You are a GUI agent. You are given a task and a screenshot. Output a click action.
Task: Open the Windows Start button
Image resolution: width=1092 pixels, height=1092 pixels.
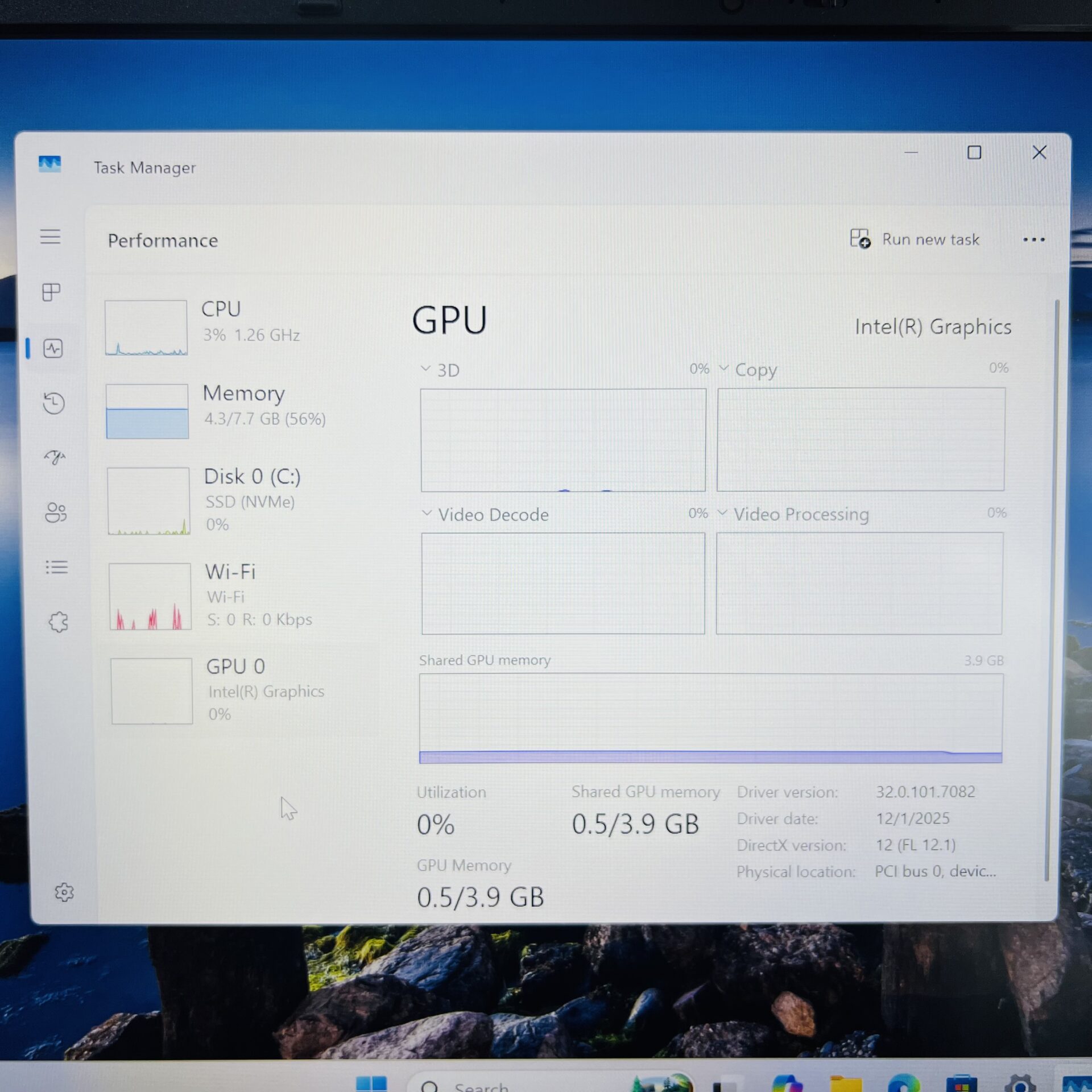(x=371, y=1083)
